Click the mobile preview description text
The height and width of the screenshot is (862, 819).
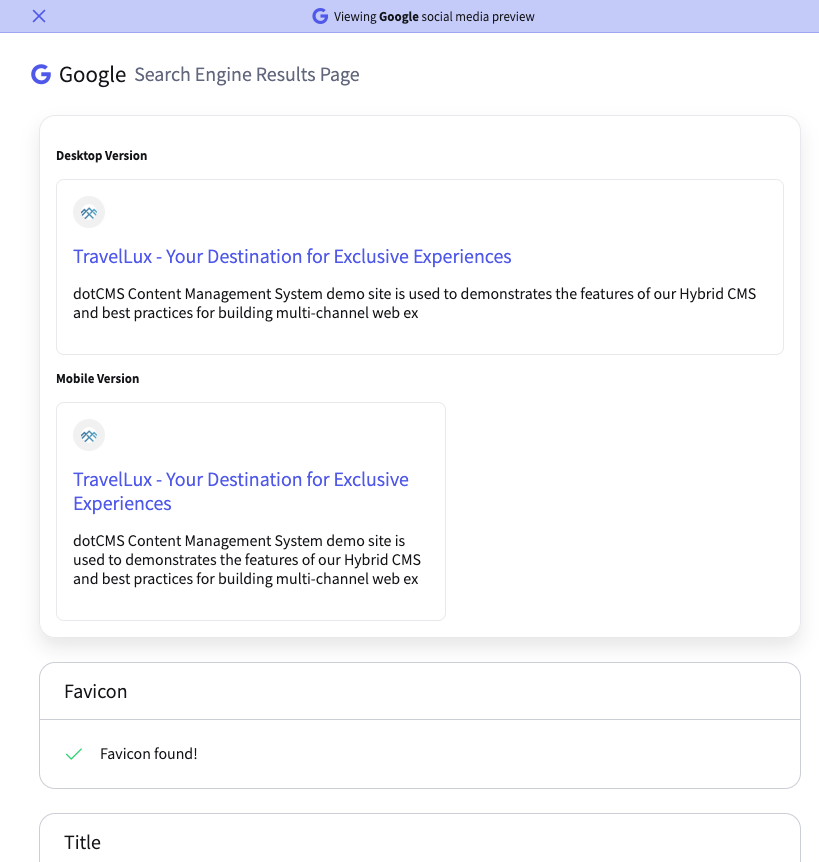pos(247,560)
